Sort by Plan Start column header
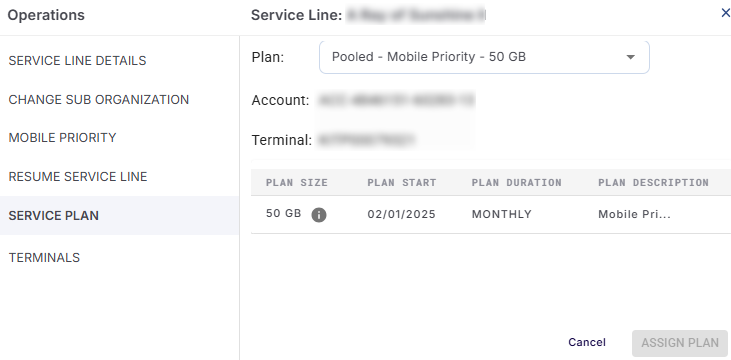The width and height of the screenshot is (731, 360). point(402,183)
